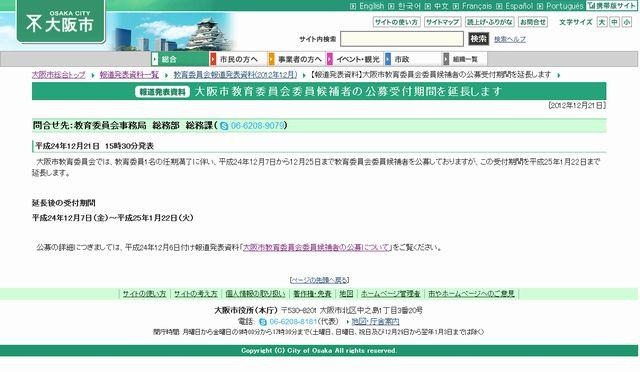The height and width of the screenshot is (372, 640).
Task: Select the 総合 navigation tab
Action: 180,59
